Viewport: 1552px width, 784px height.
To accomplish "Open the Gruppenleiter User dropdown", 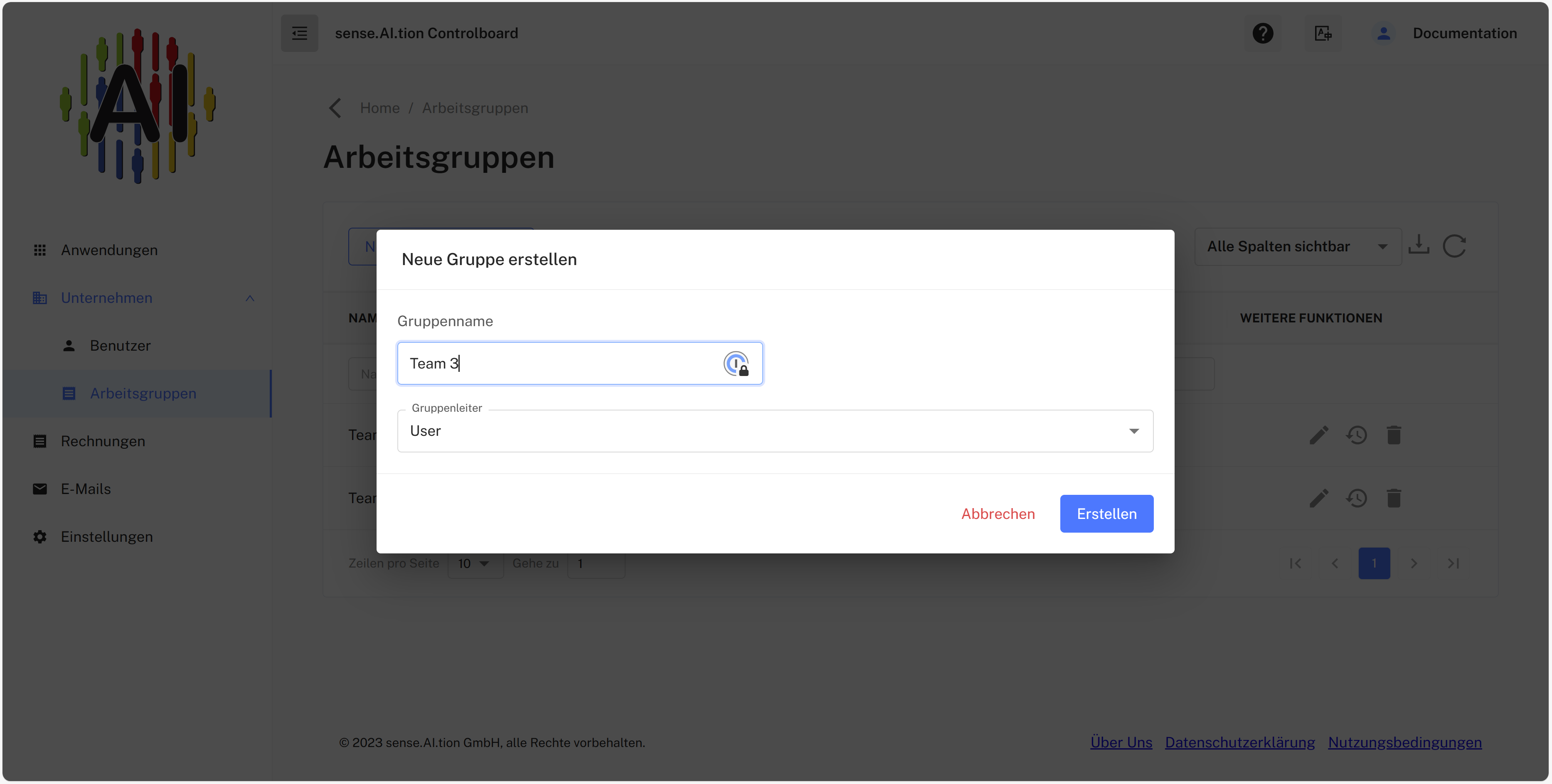I will 775,431.
